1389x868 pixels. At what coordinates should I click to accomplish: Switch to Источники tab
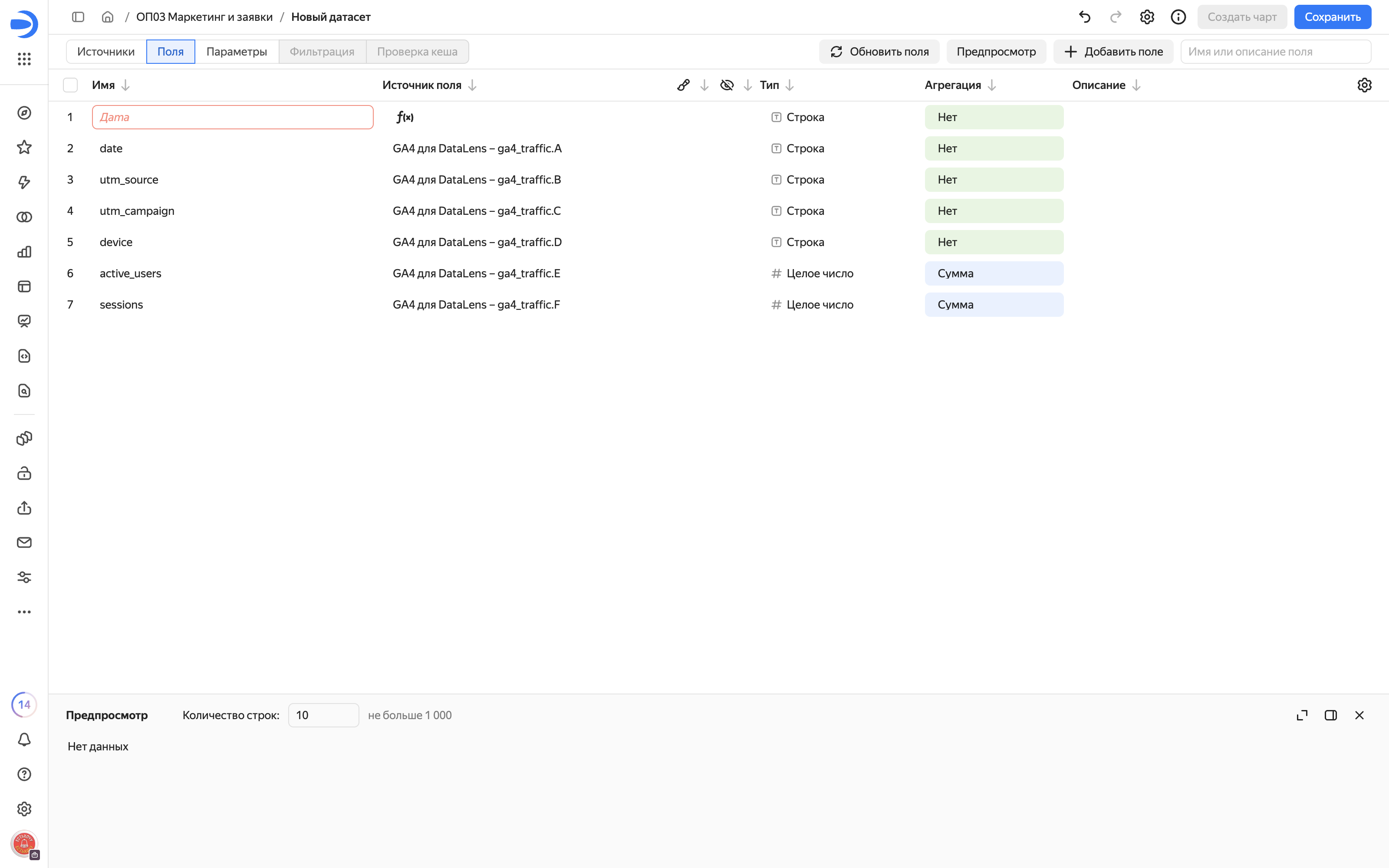tap(106, 52)
